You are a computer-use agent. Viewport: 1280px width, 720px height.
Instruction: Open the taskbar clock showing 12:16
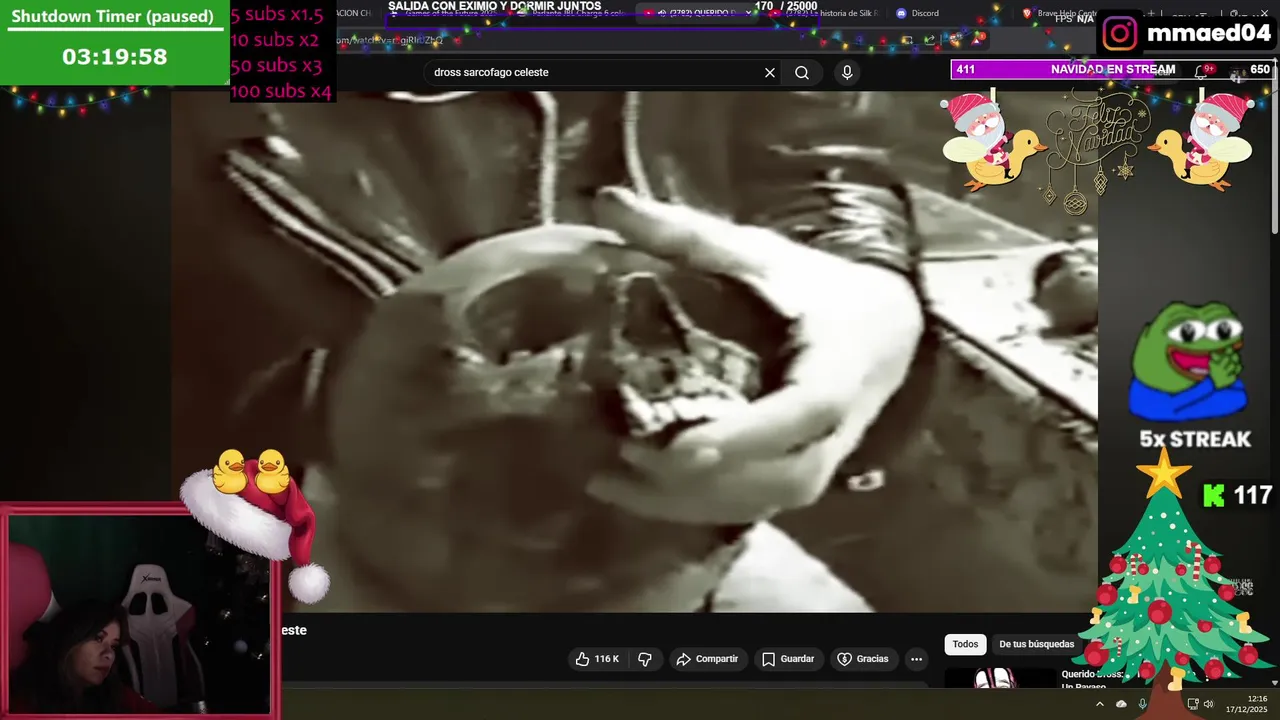pyautogui.click(x=1247, y=704)
